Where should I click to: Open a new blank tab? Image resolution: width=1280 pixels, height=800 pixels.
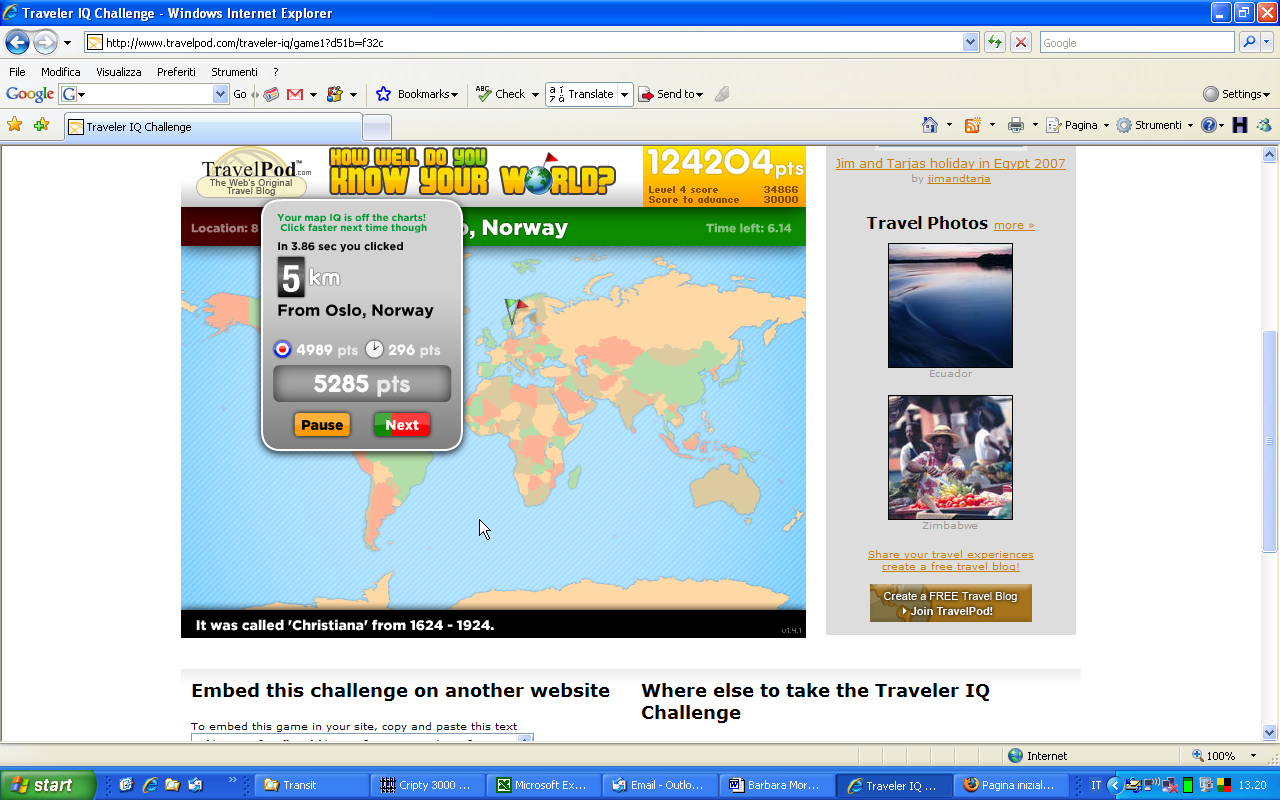pyautogui.click(x=376, y=127)
